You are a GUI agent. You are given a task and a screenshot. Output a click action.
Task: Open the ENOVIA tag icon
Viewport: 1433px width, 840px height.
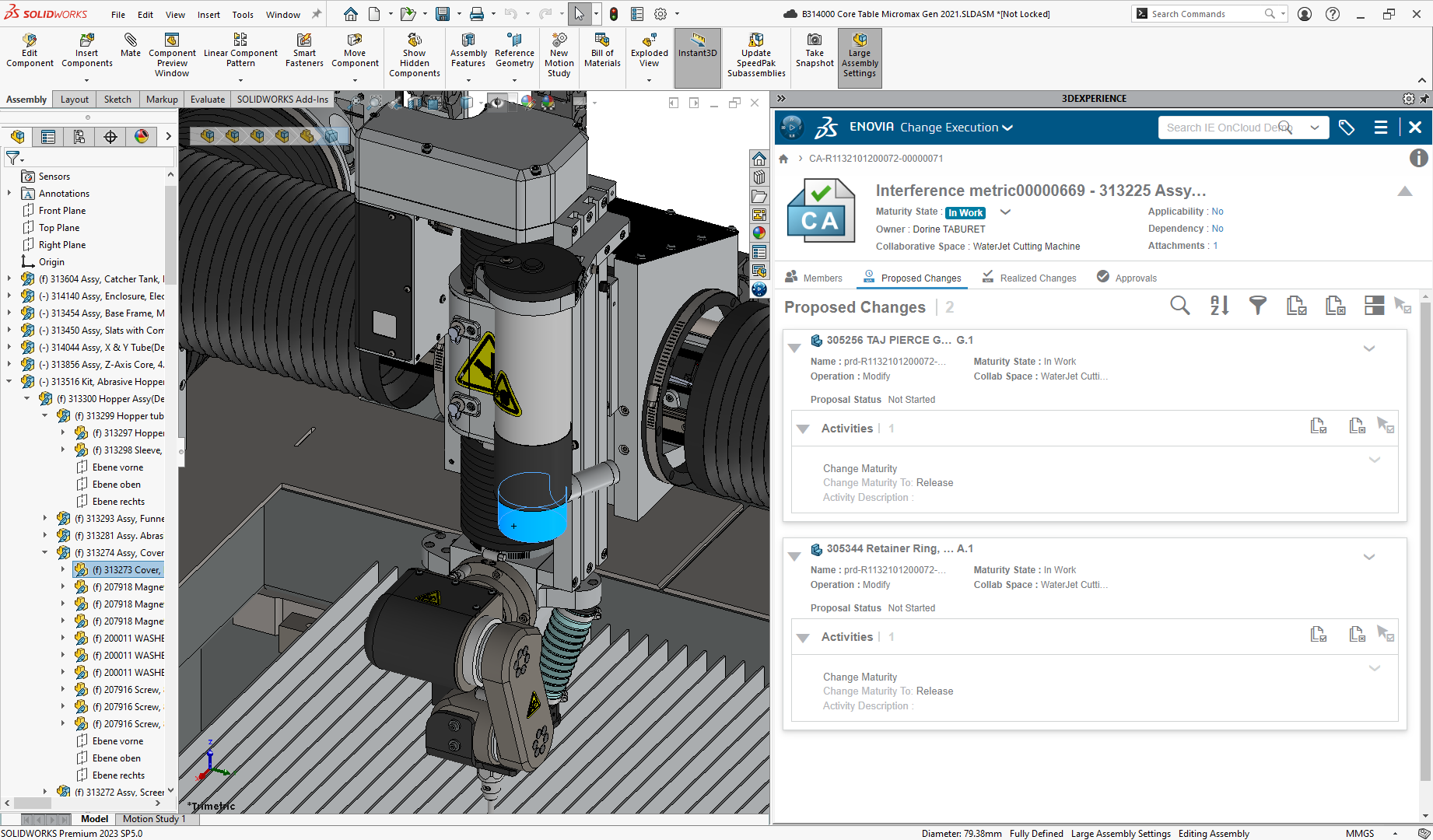click(1347, 128)
